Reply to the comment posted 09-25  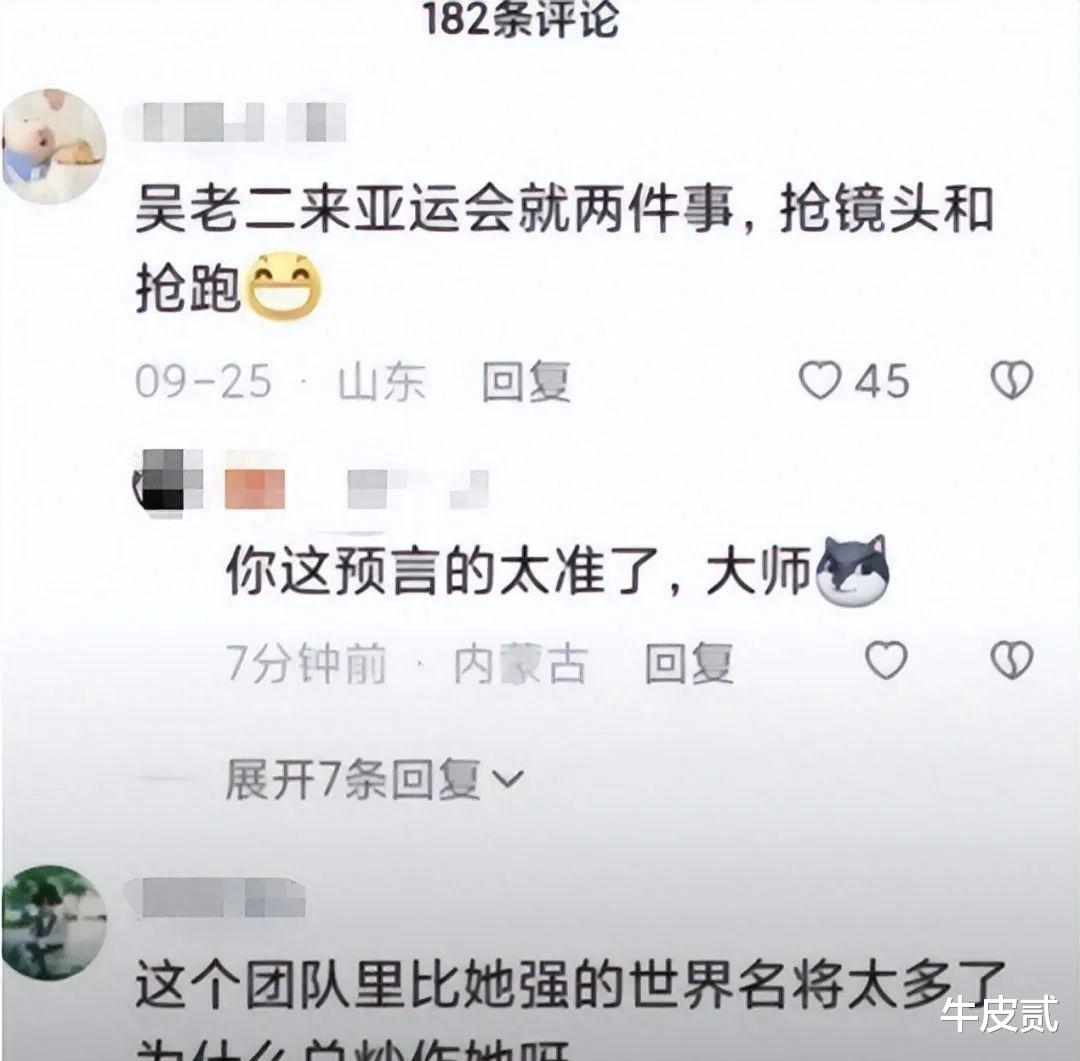click(526, 381)
